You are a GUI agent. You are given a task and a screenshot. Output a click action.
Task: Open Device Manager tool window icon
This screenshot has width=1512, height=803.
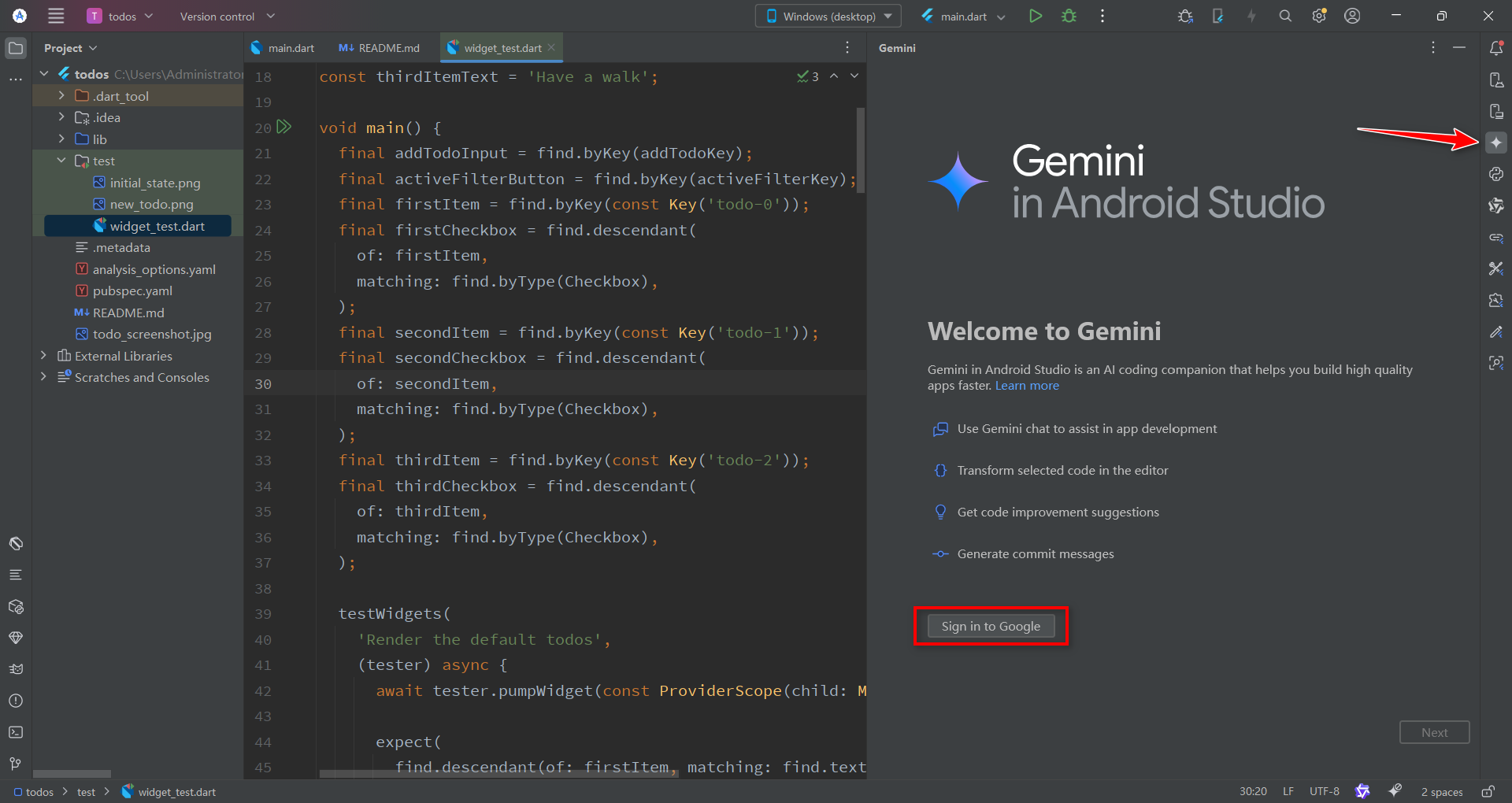coord(1496,80)
